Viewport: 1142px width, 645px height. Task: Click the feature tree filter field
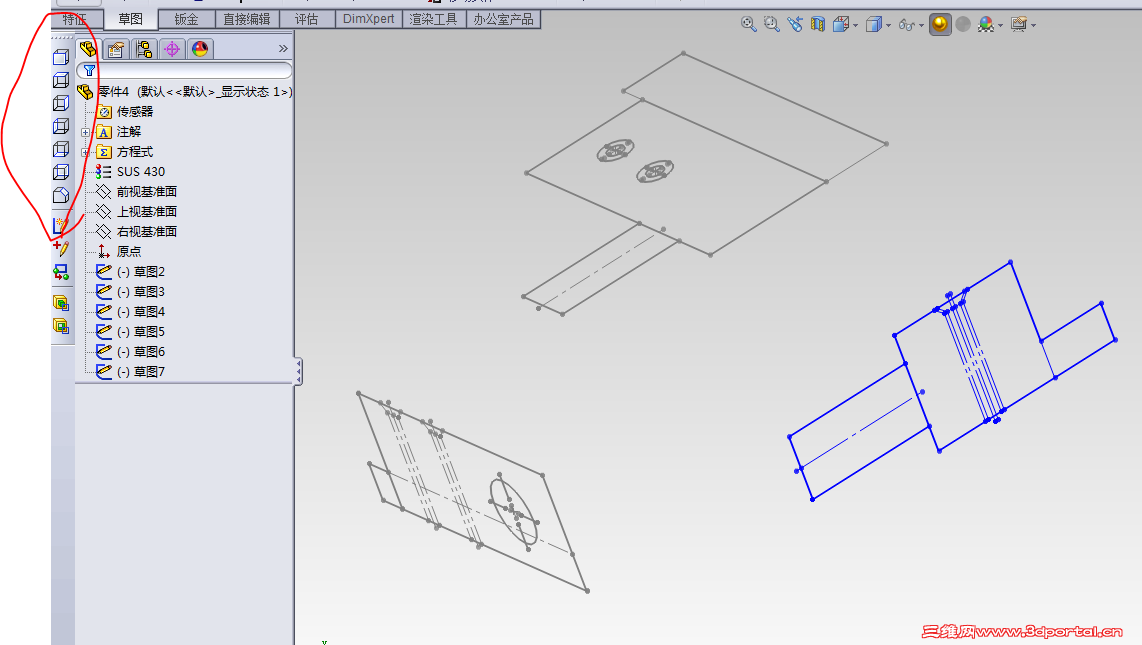185,71
